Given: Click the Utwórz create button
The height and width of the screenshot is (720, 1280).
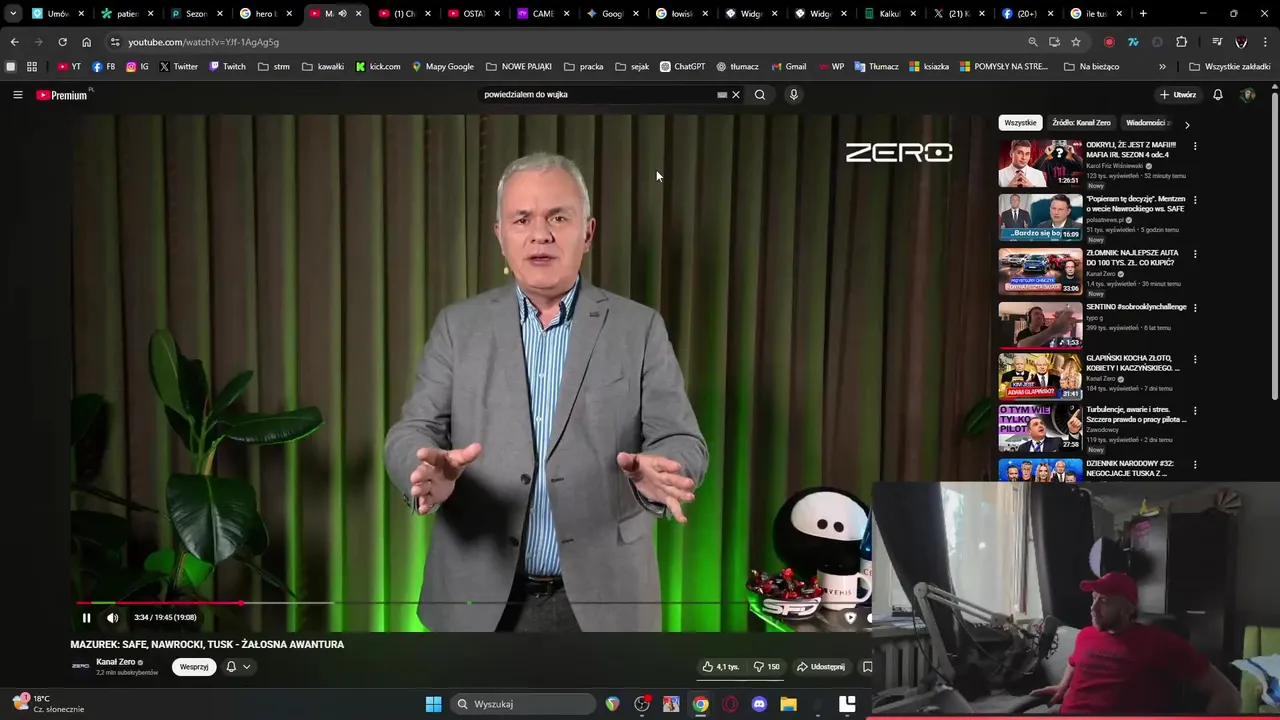Looking at the screenshot, I should point(1177,95).
